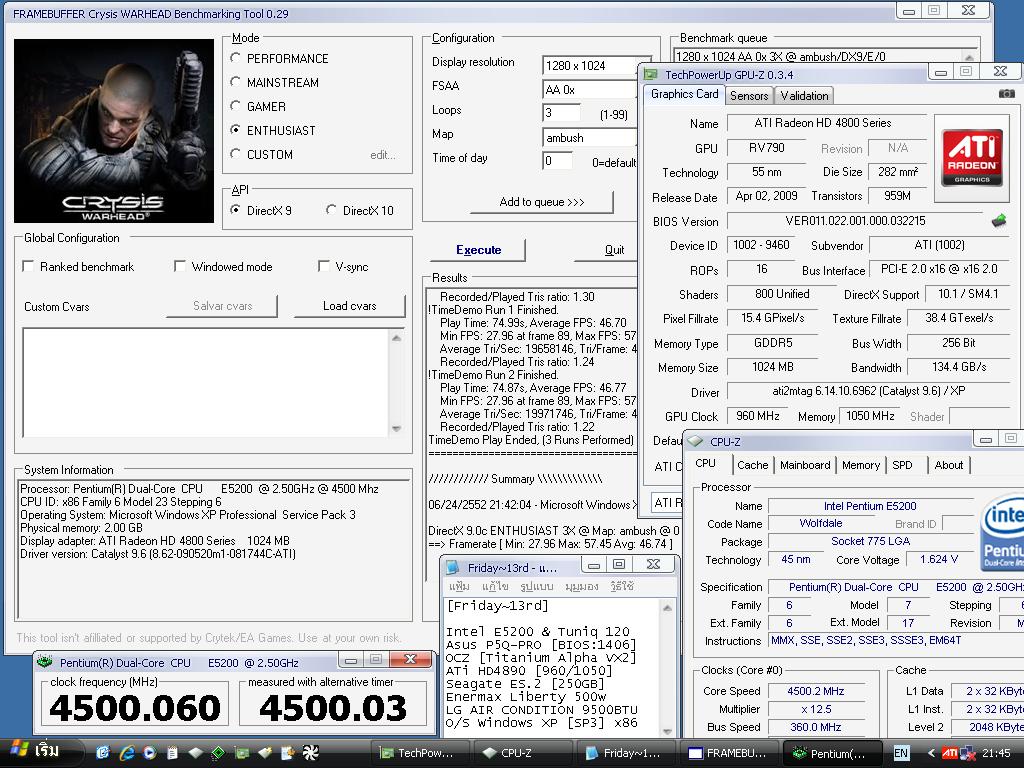
Task: Click the green graphics card quick launch icon
Action: [241, 753]
